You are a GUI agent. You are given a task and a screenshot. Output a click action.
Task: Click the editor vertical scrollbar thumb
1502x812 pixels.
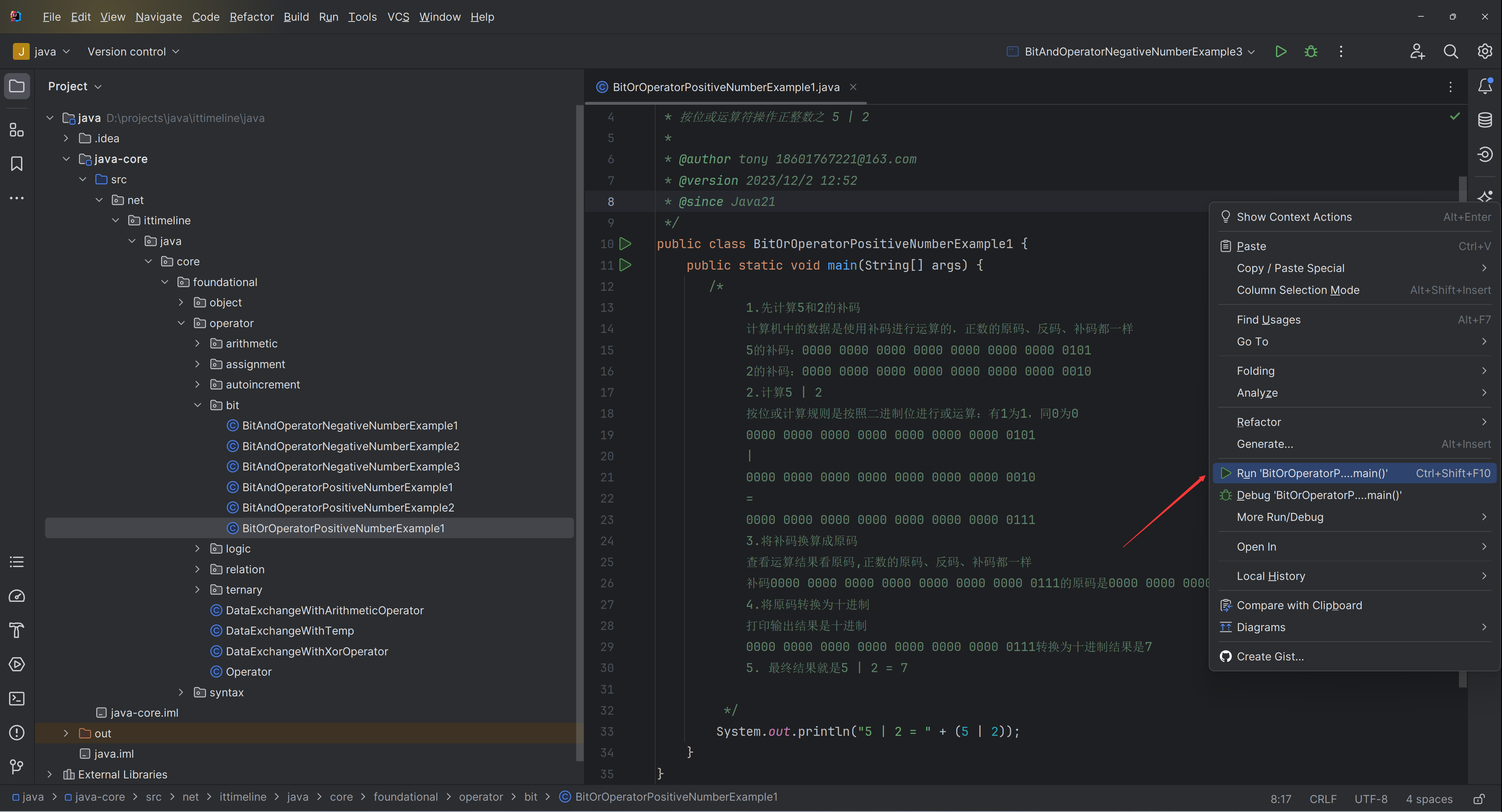(1463, 431)
